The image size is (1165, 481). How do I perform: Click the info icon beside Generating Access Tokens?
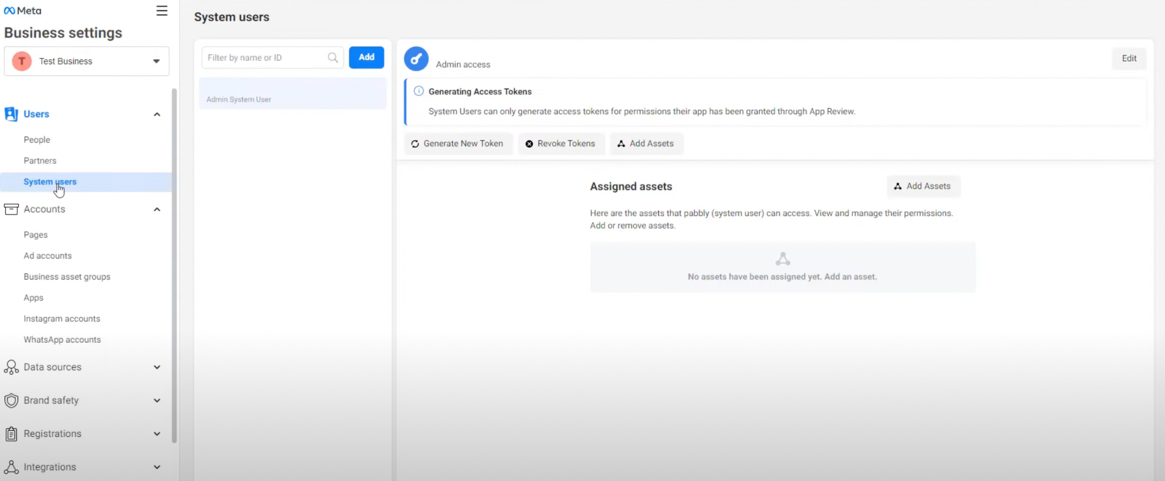tap(418, 91)
